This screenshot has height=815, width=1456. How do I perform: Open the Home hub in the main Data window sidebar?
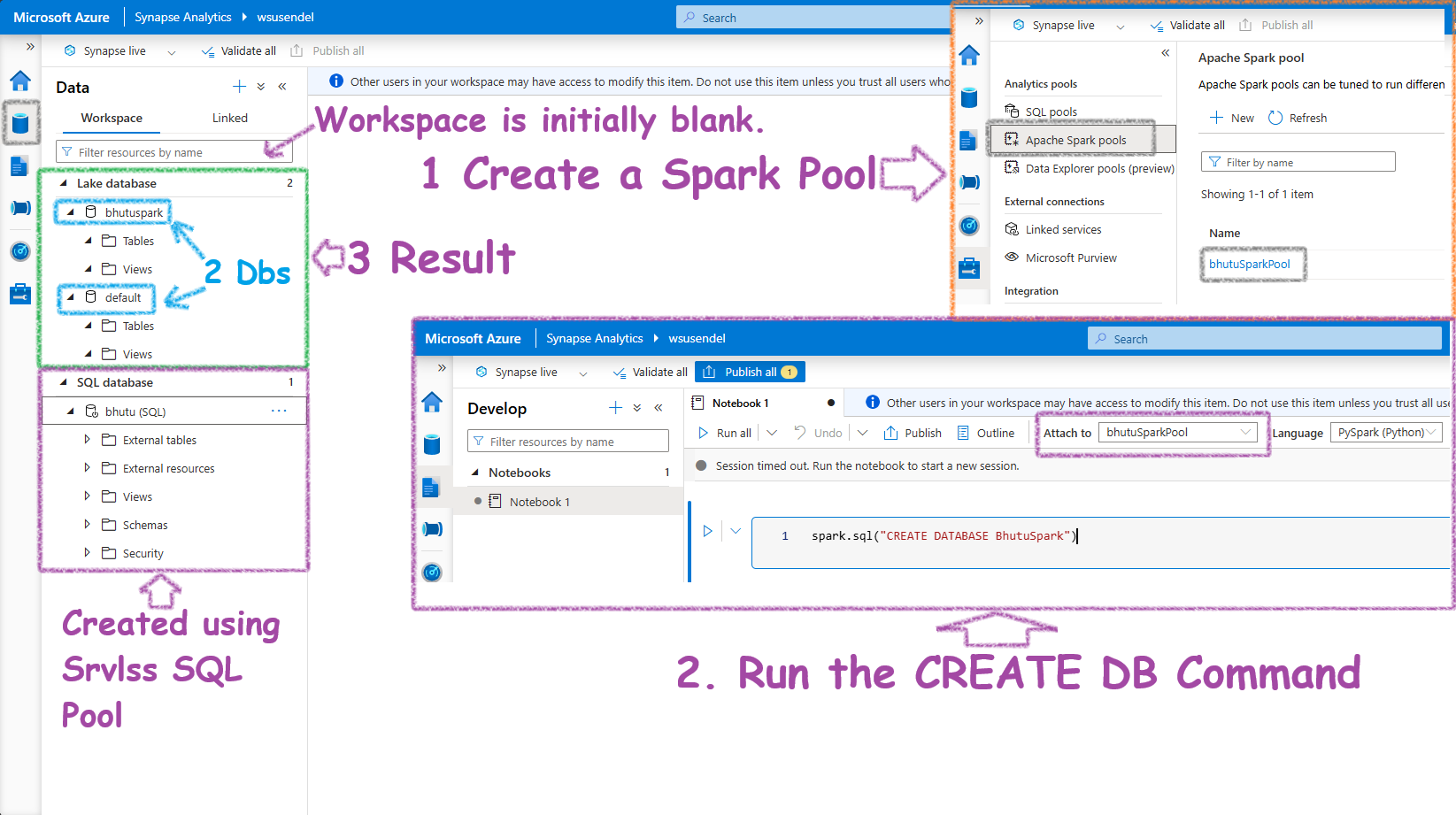[20, 81]
